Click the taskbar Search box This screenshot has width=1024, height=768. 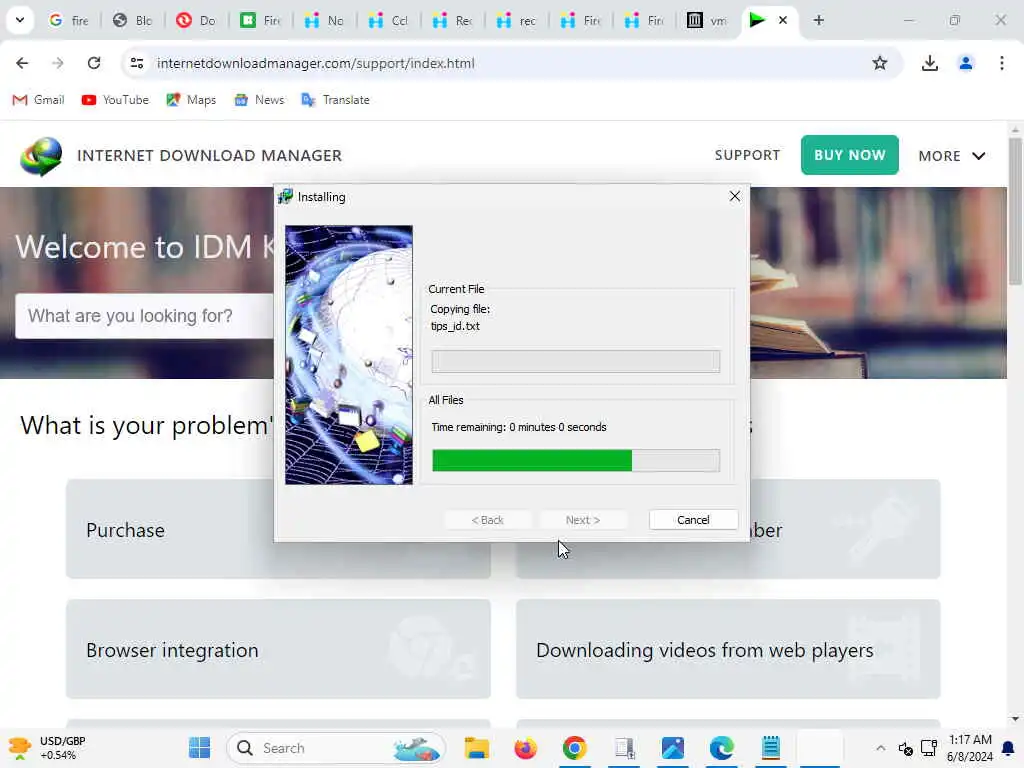click(x=336, y=748)
